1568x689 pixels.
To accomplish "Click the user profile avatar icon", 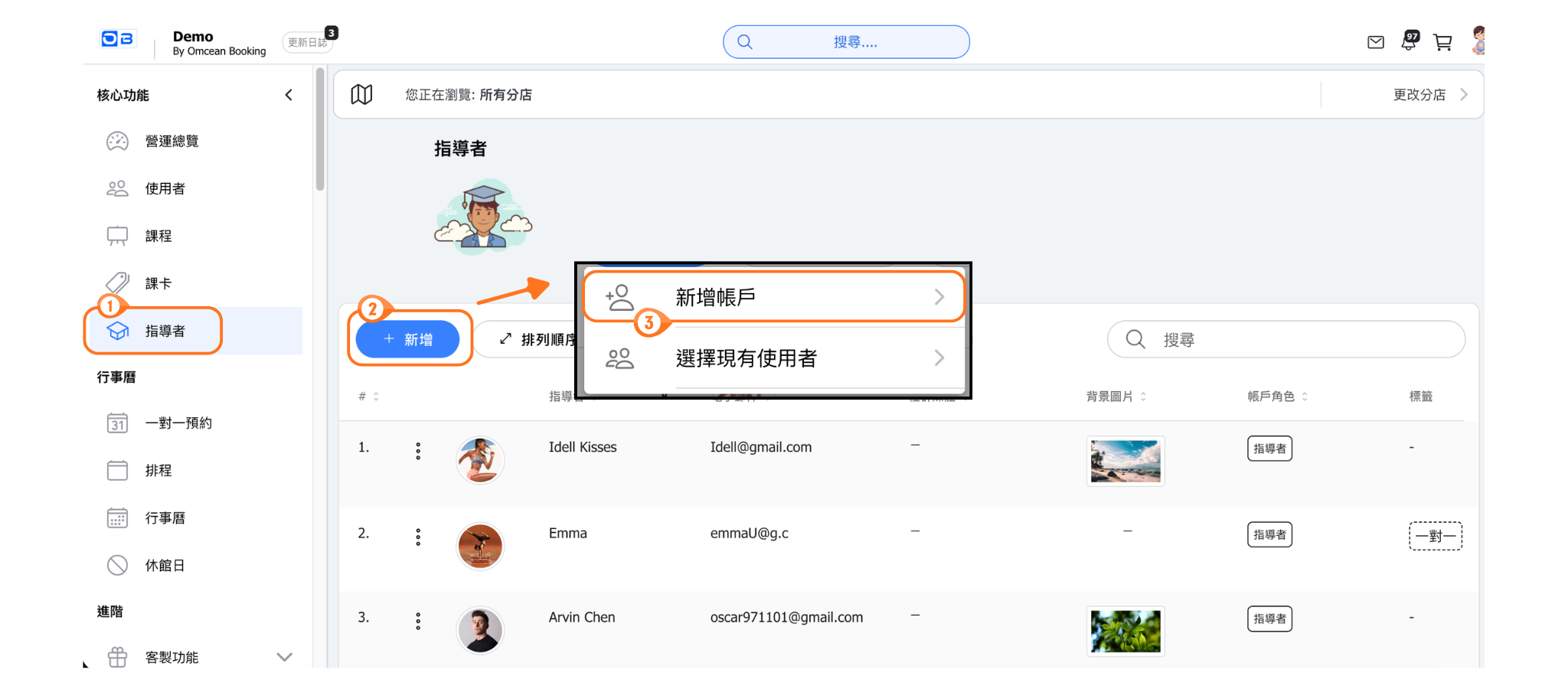I will 1478,41.
